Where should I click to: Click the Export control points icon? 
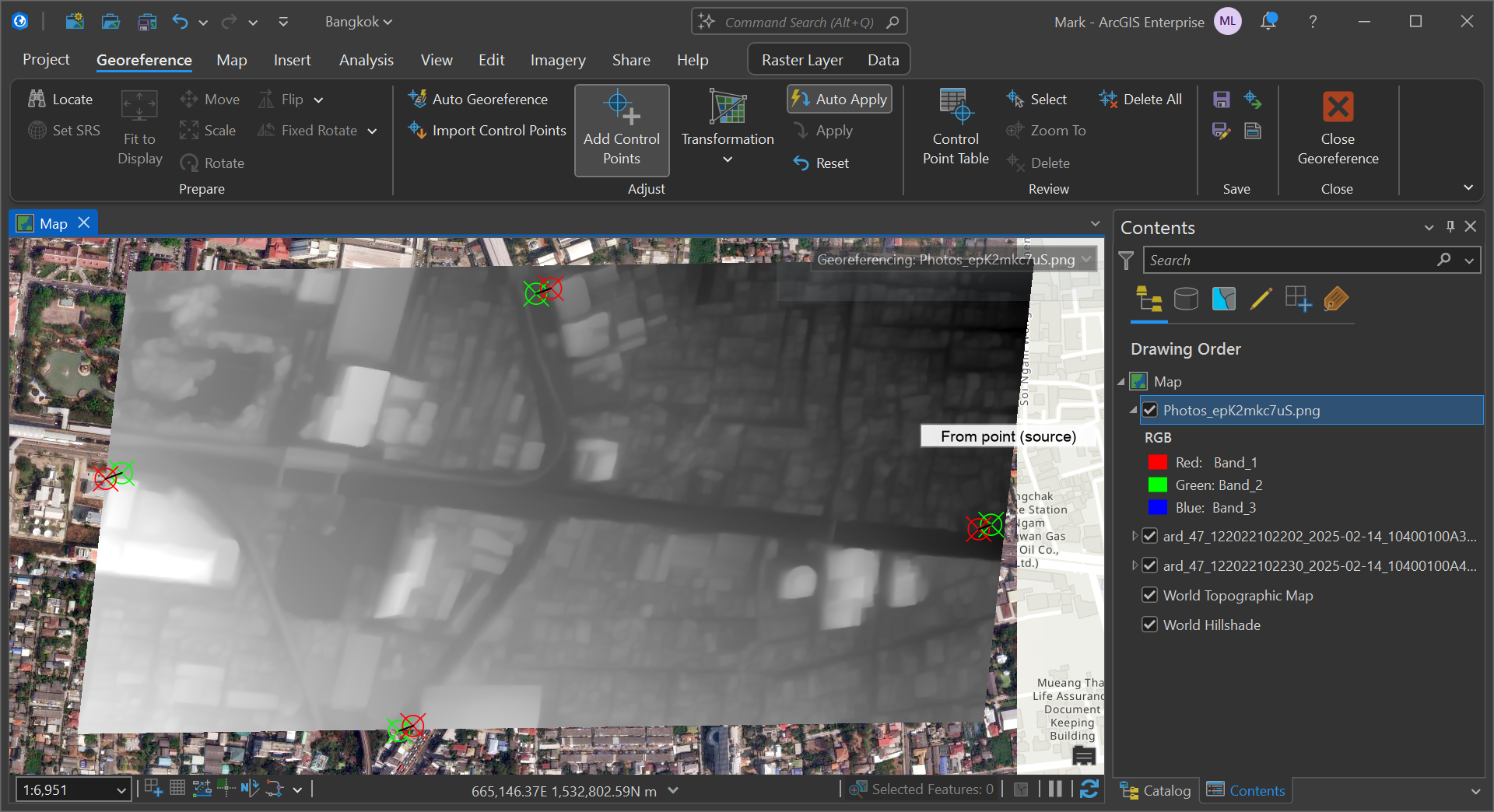pos(1253,99)
